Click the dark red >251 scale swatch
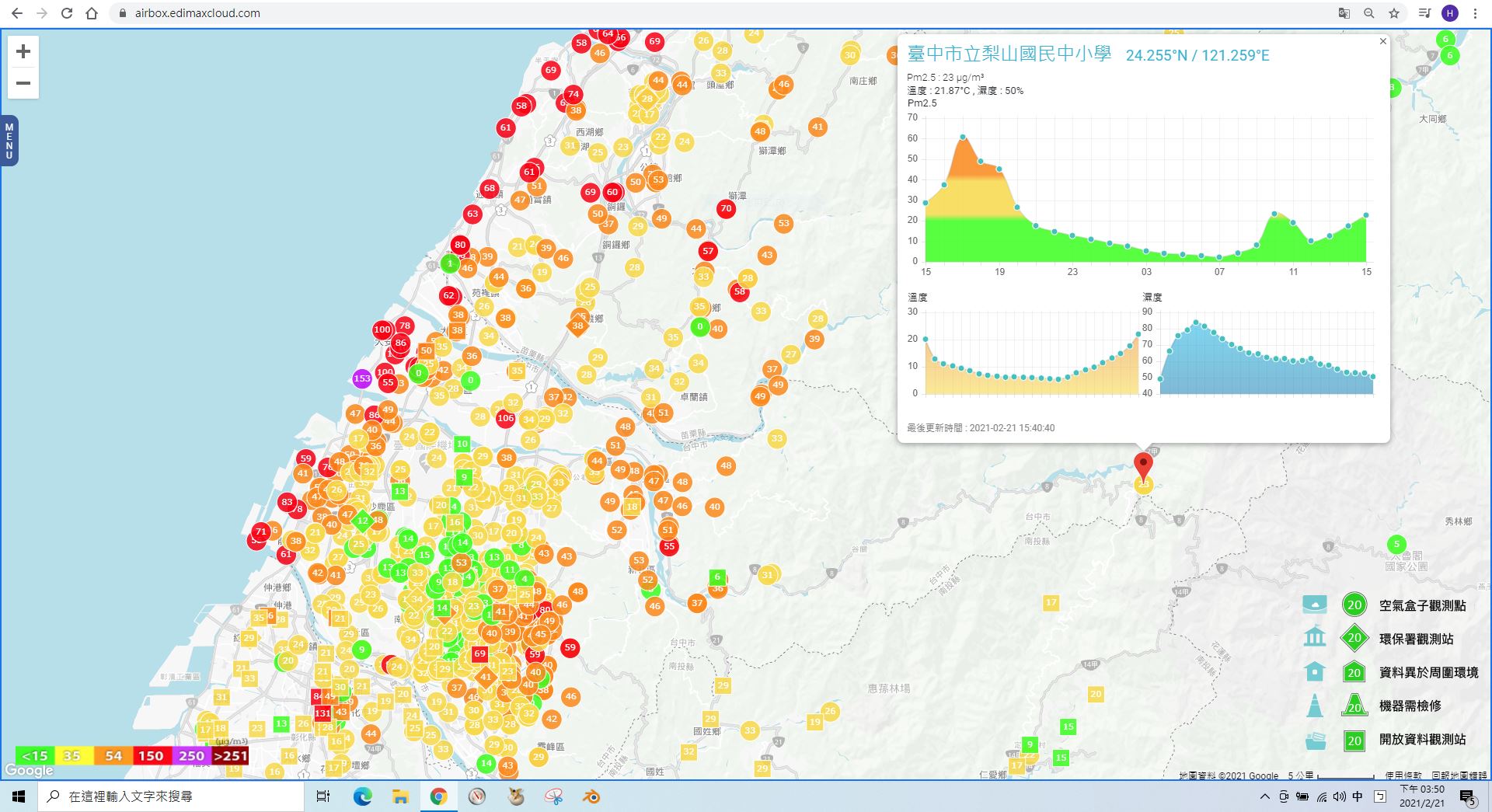 [230, 755]
